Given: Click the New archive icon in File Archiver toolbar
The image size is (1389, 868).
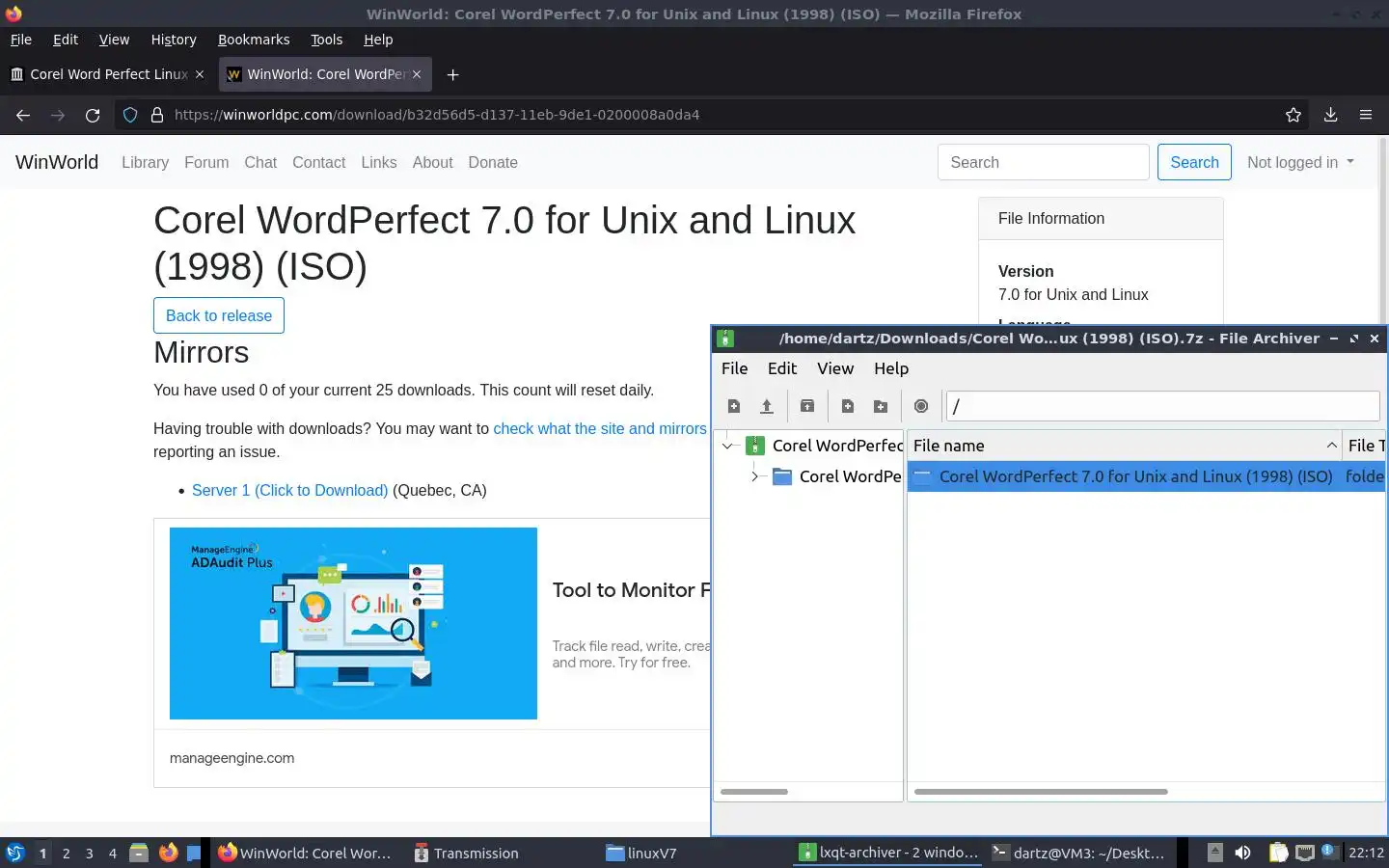Looking at the screenshot, I should 734,406.
